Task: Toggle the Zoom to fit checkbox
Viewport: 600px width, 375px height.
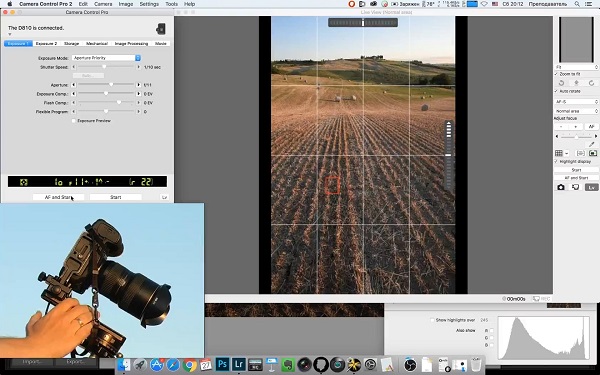Action: [x=556, y=74]
